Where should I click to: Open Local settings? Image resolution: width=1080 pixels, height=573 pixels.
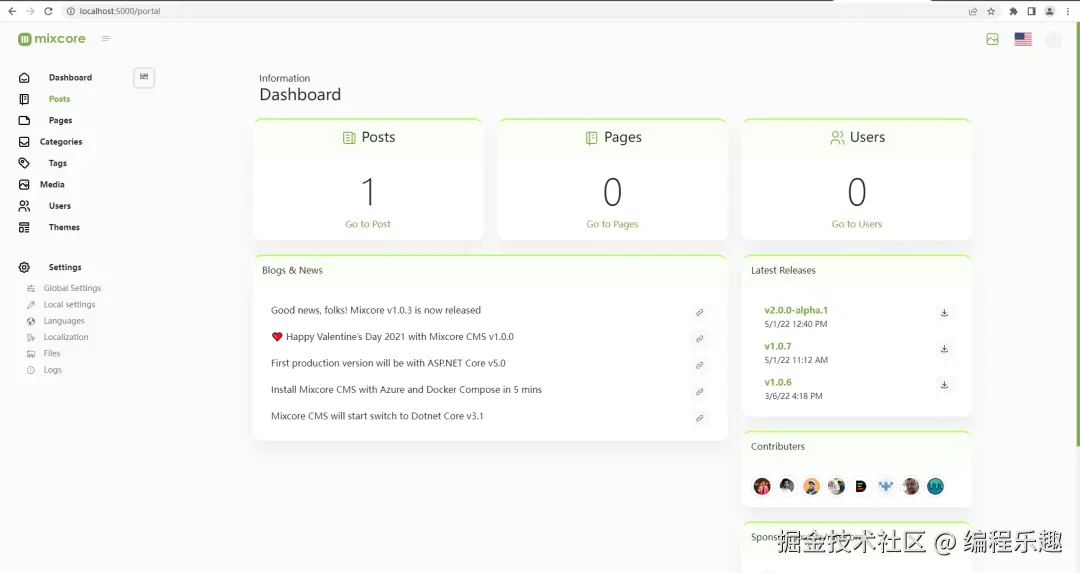(x=70, y=304)
